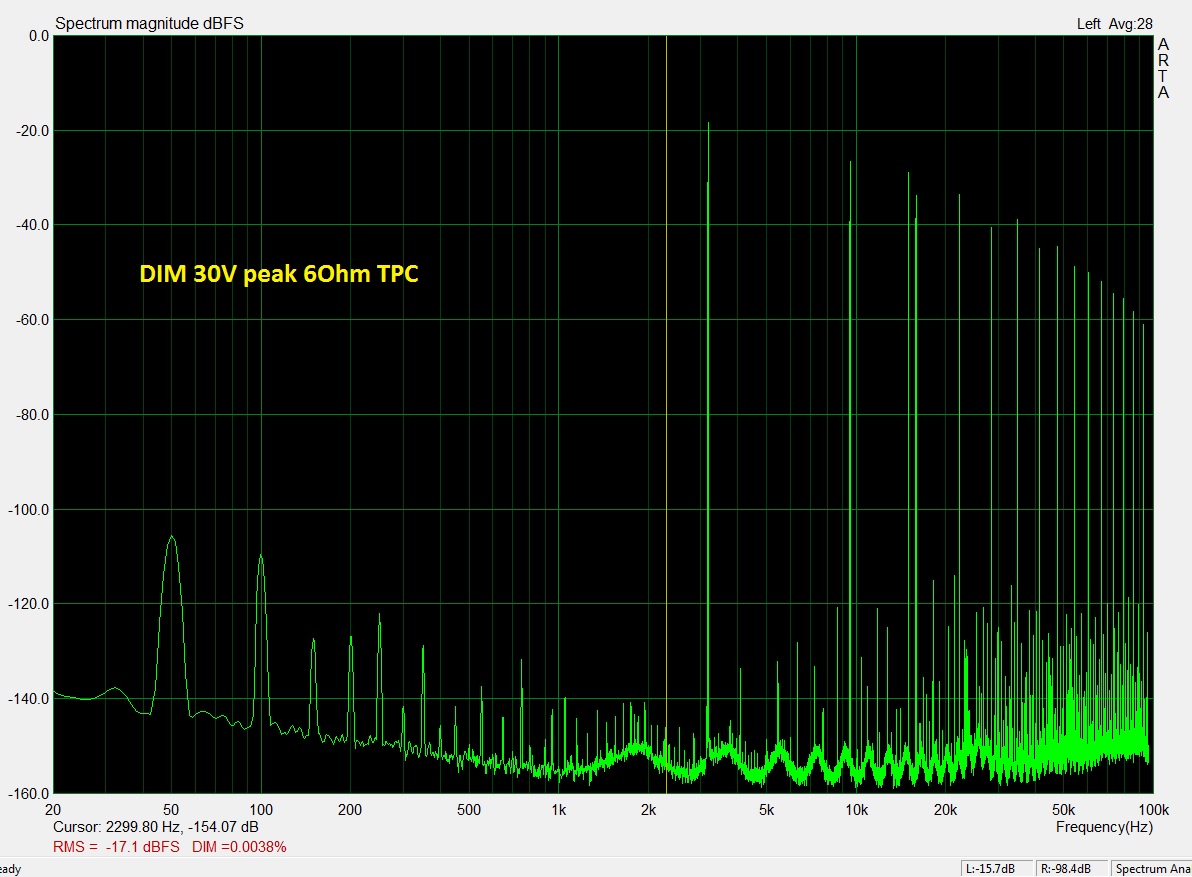Click the Cursor readout '2299.80 Hz, -154.07 dB'
This screenshot has height=877, width=1192.
[x=182, y=827]
